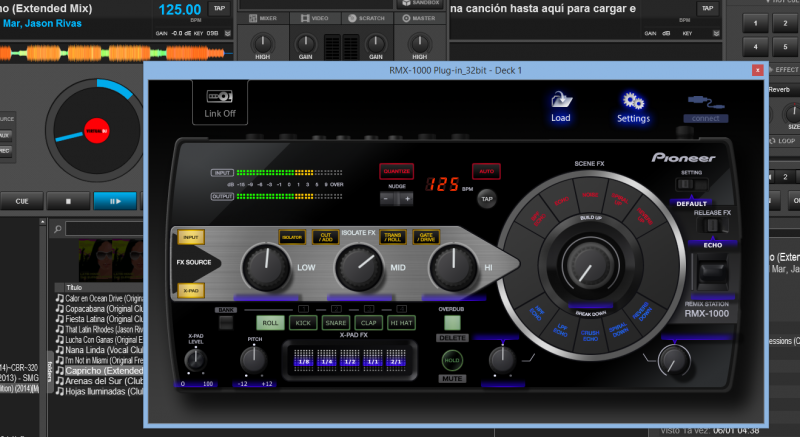Screen dimensions: 800x437
Task: Select the Spiral Up scene effect
Action: click(619, 199)
